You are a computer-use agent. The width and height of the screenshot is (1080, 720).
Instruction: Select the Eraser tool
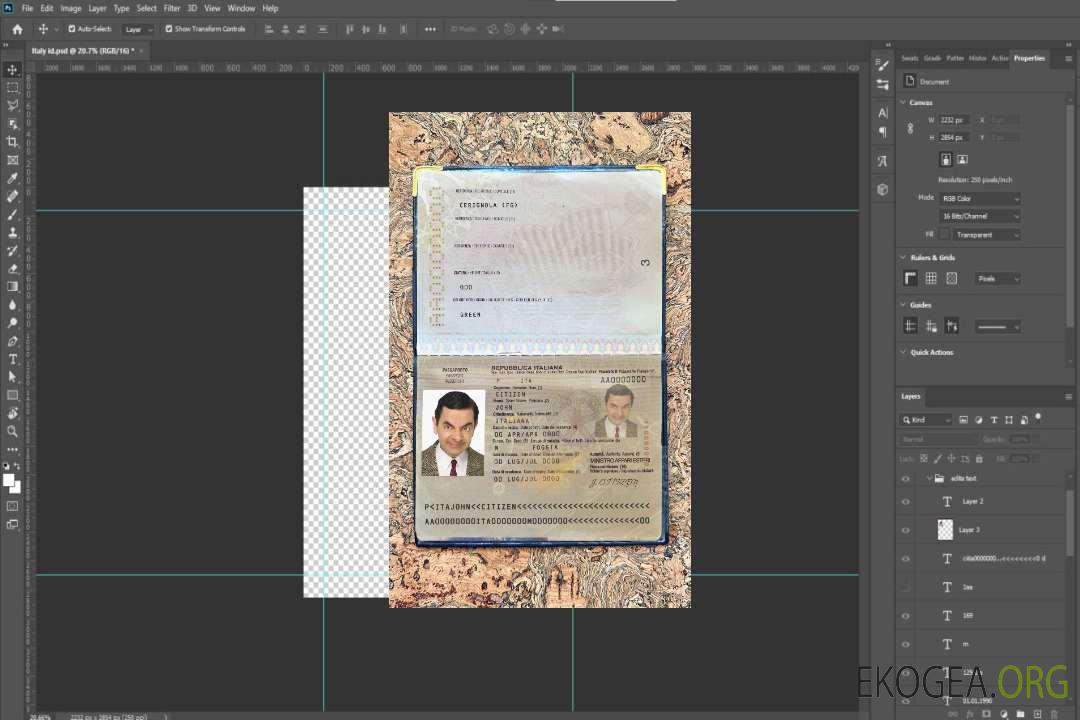pyautogui.click(x=12, y=269)
